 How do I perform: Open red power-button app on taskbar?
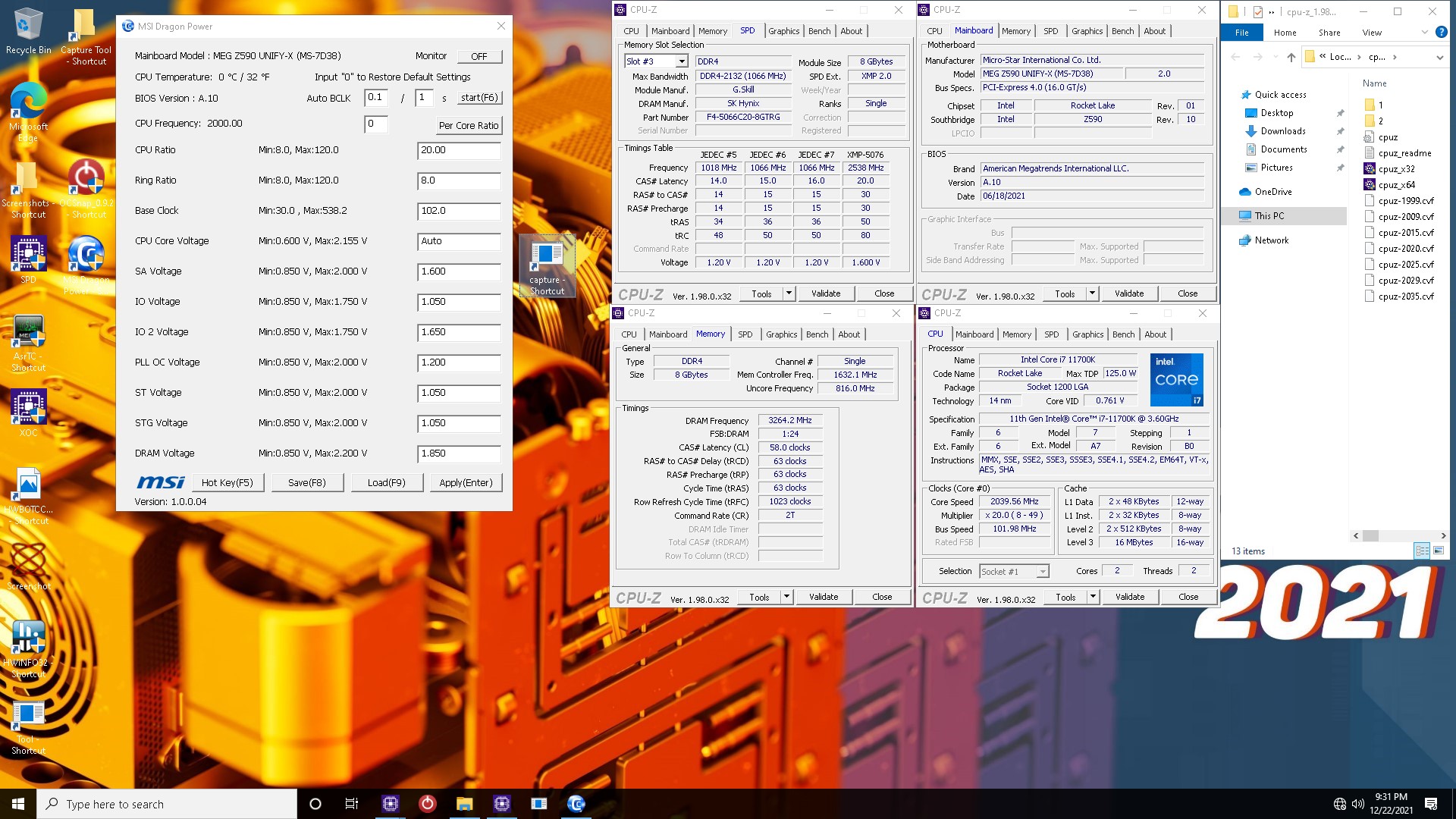click(x=427, y=804)
